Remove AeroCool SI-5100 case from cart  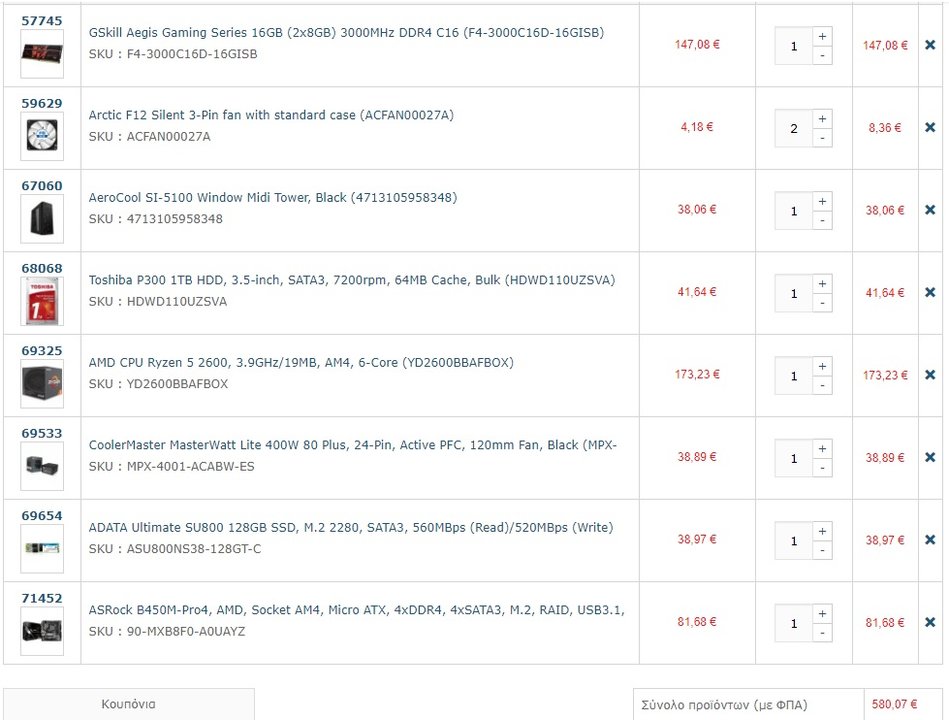pos(930,210)
